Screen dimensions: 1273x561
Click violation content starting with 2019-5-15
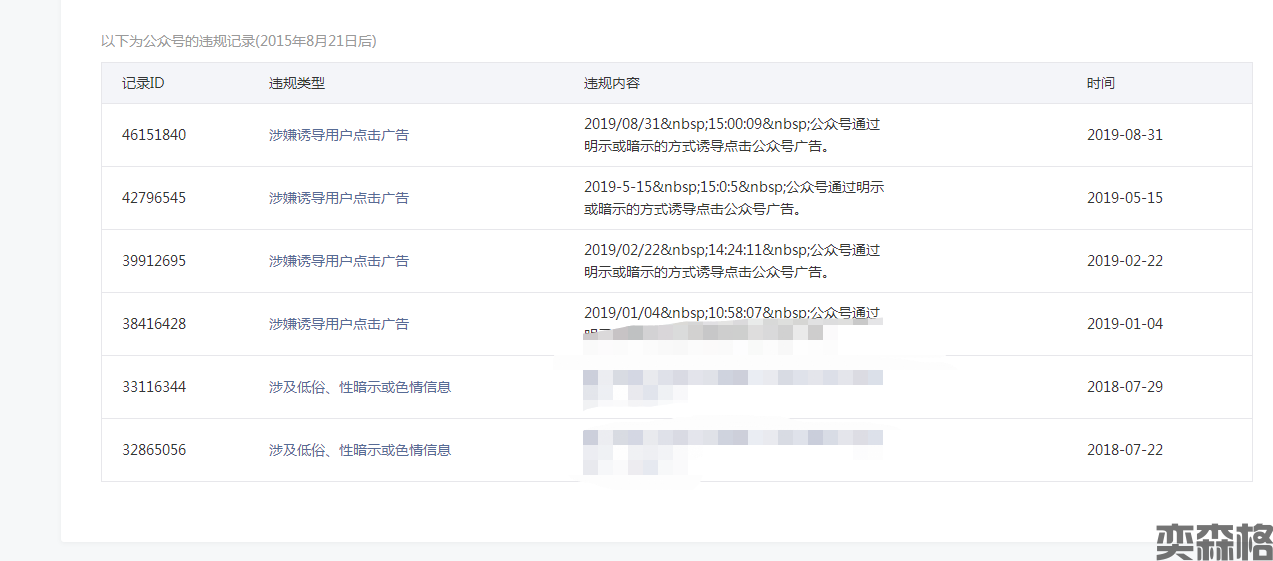point(733,198)
